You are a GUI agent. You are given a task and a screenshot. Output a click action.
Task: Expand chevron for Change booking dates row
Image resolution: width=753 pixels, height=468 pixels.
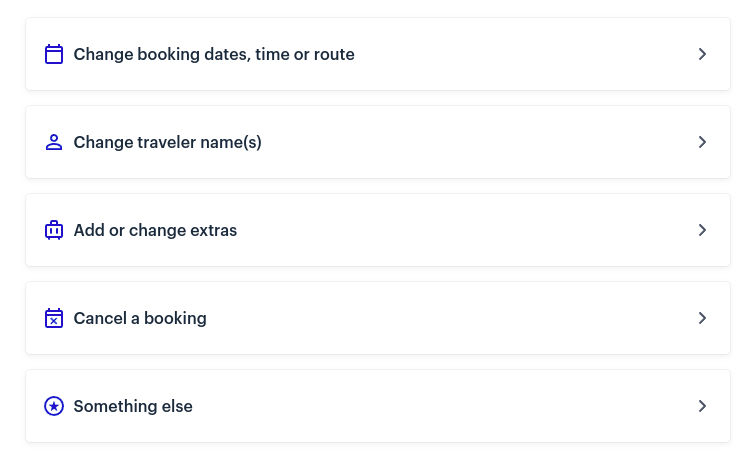pyautogui.click(x=702, y=54)
